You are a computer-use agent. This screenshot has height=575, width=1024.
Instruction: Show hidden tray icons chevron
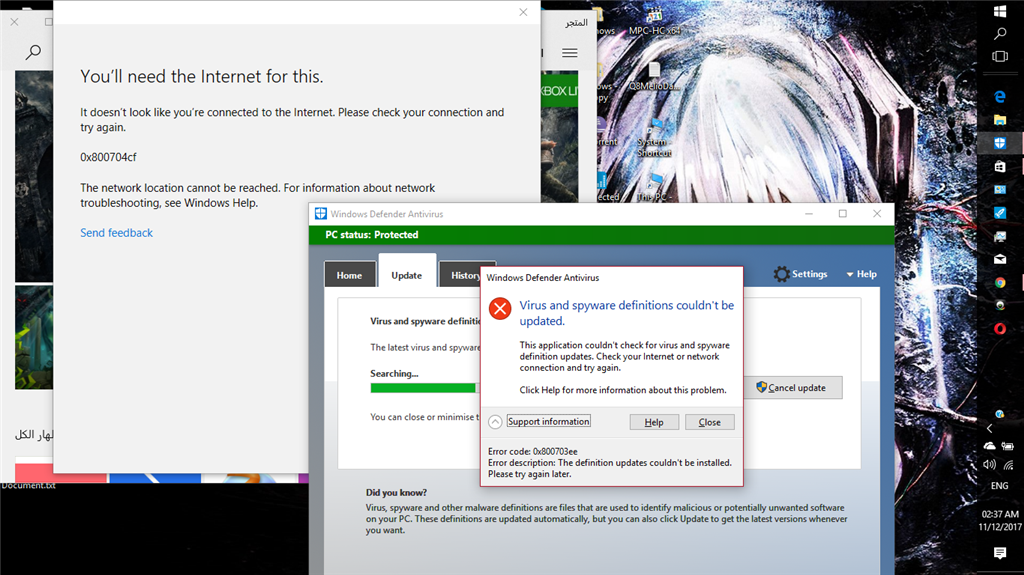(x=989, y=429)
